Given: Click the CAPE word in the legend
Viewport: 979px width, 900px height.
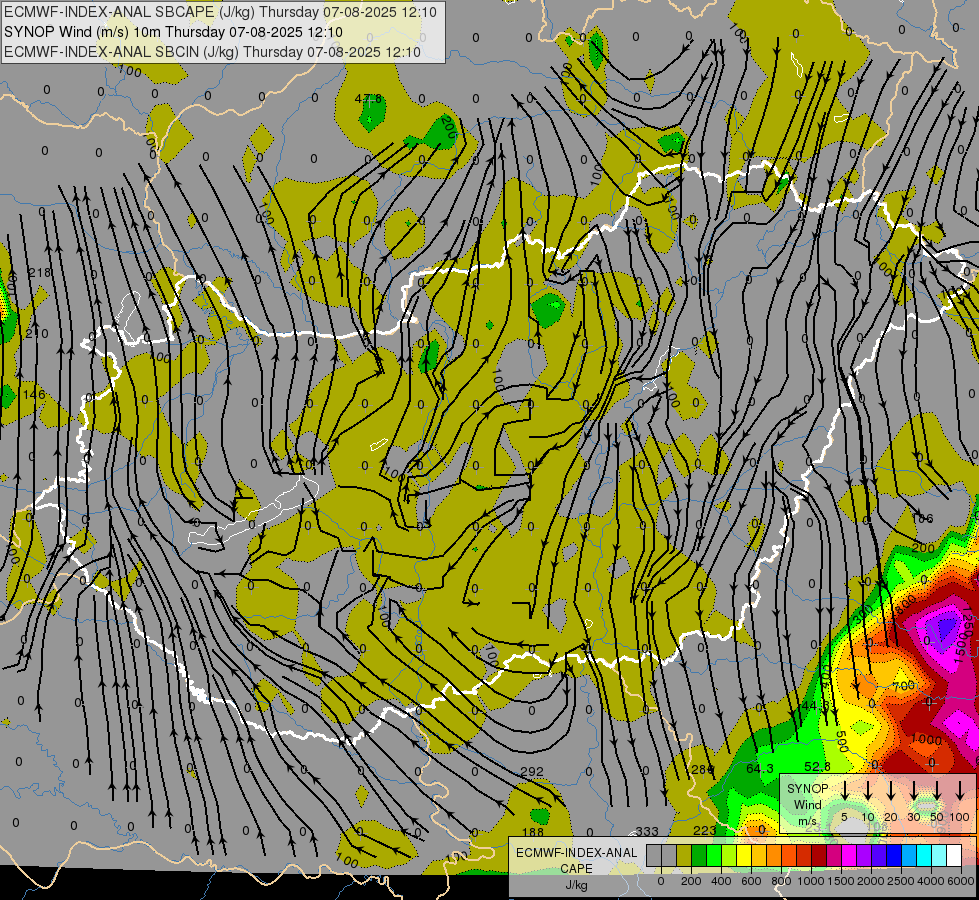Looking at the screenshot, I should click(576, 869).
